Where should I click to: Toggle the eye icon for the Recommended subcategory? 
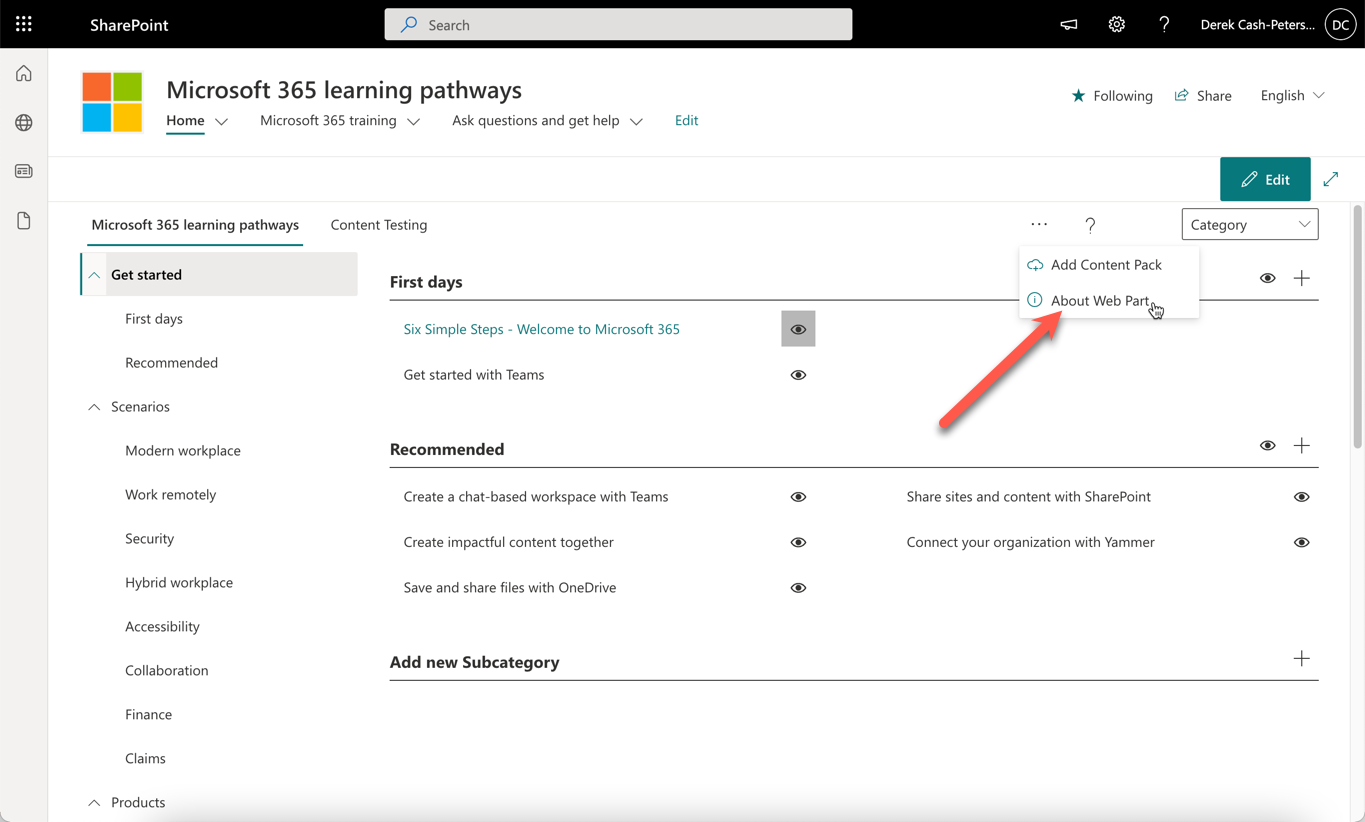point(1267,445)
